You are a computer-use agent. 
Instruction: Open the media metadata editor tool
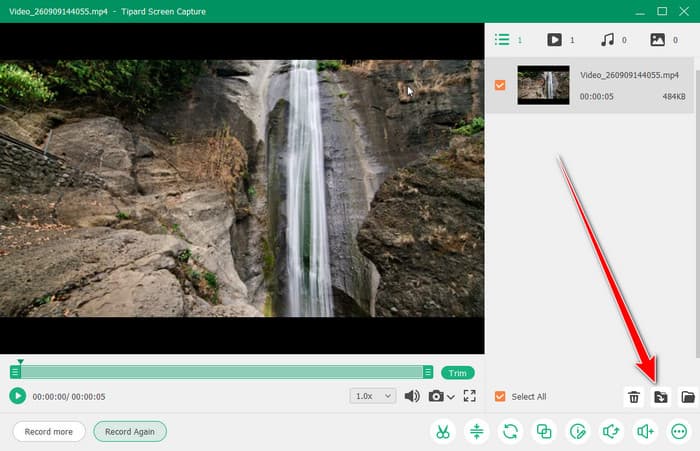point(578,431)
